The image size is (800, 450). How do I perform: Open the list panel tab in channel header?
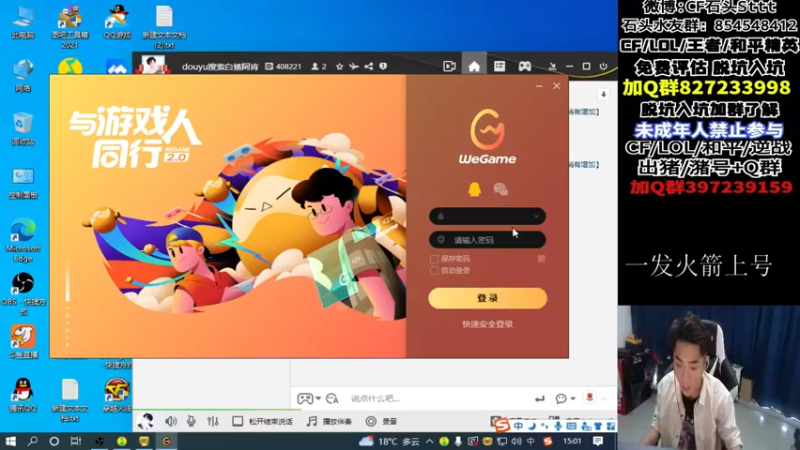[499, 66]
